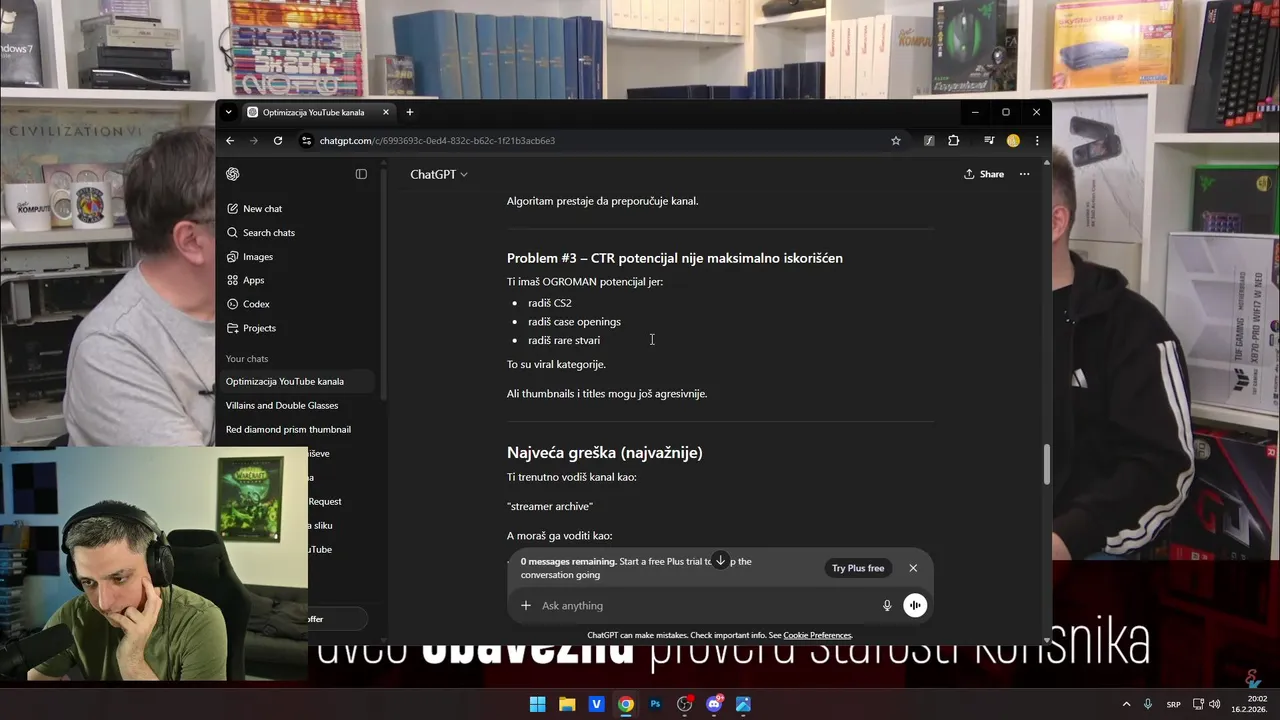Click the scroll-to-bottom arrow button
1280x720 pixels.
[720, 560]
